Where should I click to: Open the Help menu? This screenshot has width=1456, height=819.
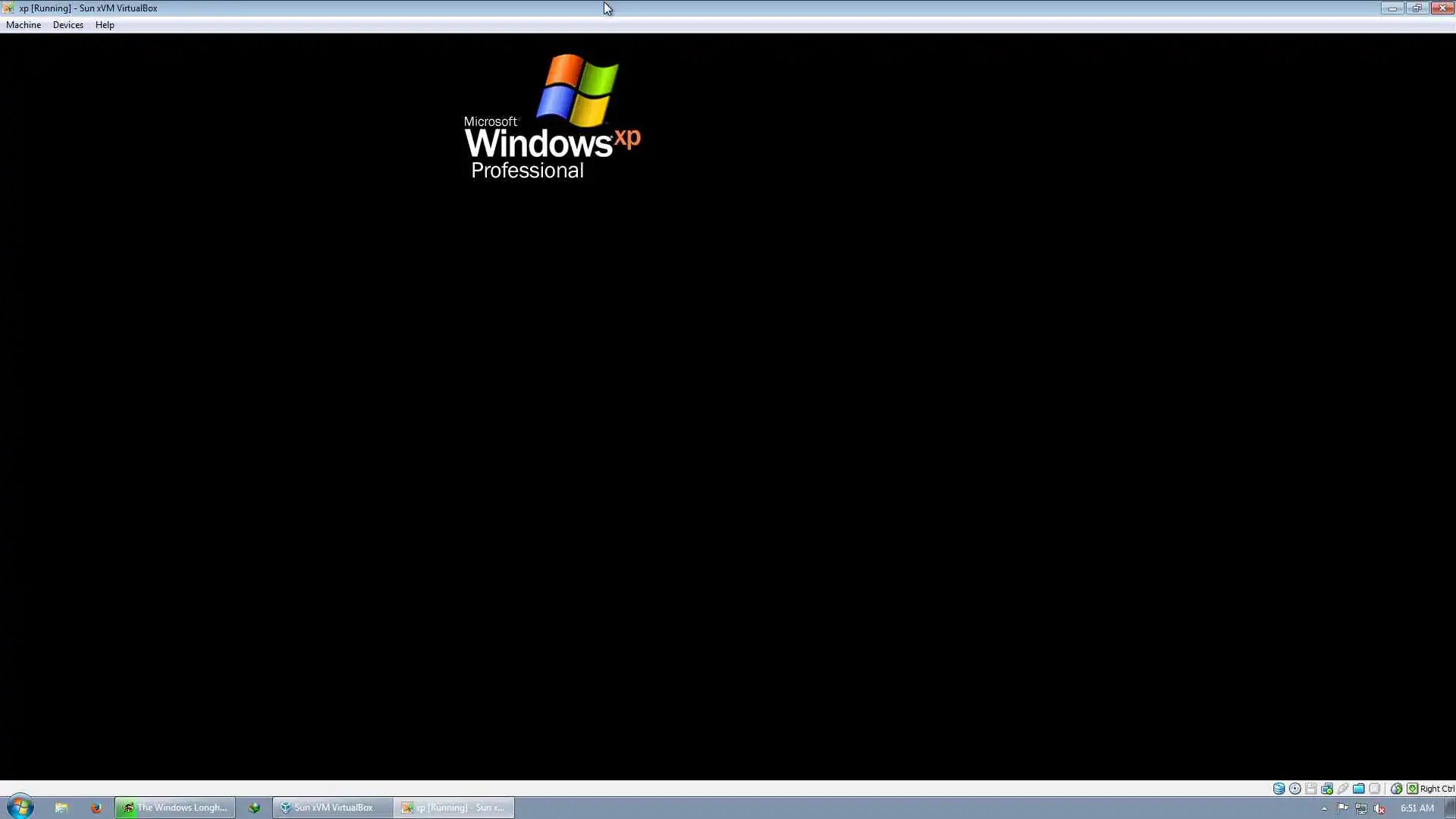[x=105, y=25]
